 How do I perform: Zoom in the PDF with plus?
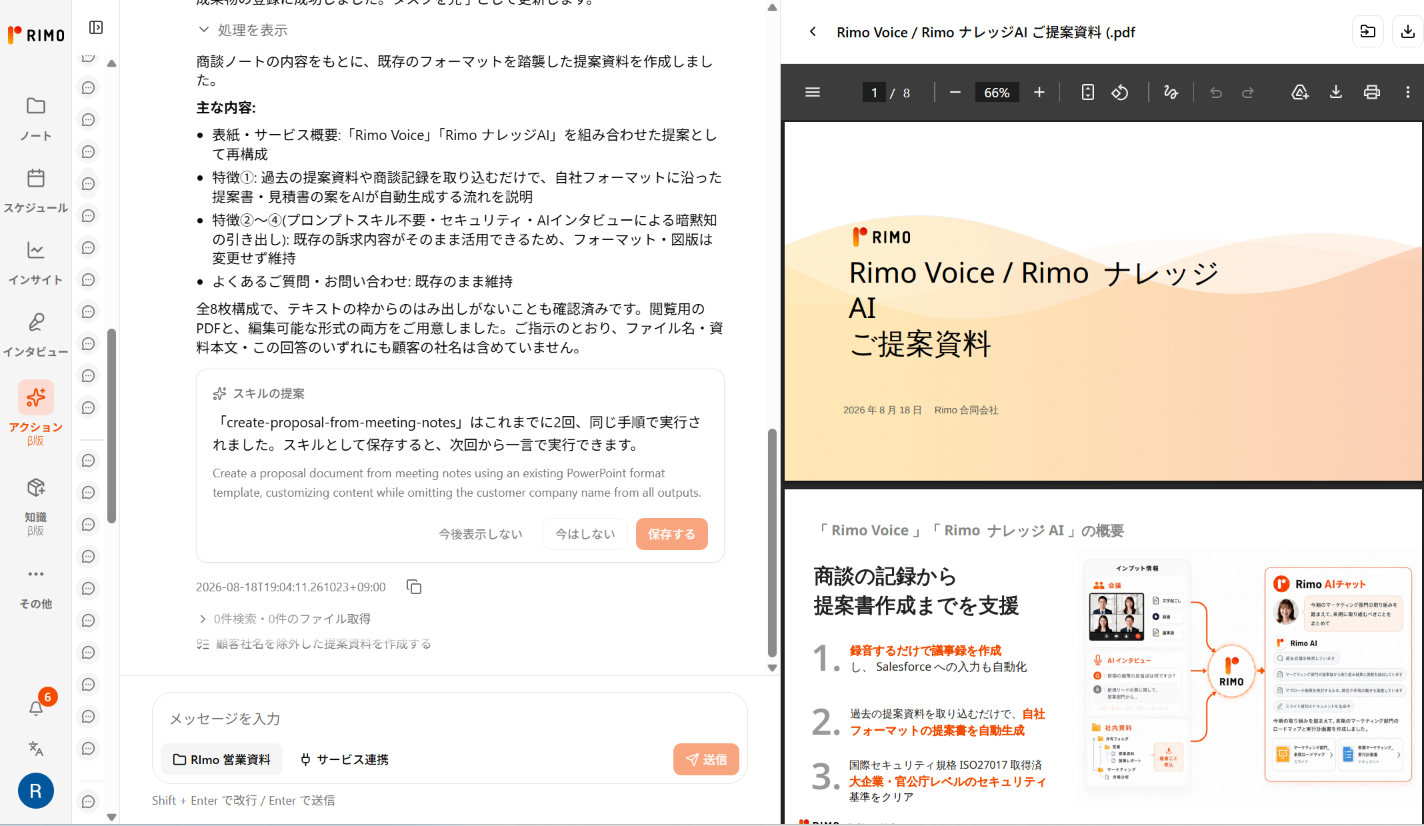click(x=1039, y=92)
